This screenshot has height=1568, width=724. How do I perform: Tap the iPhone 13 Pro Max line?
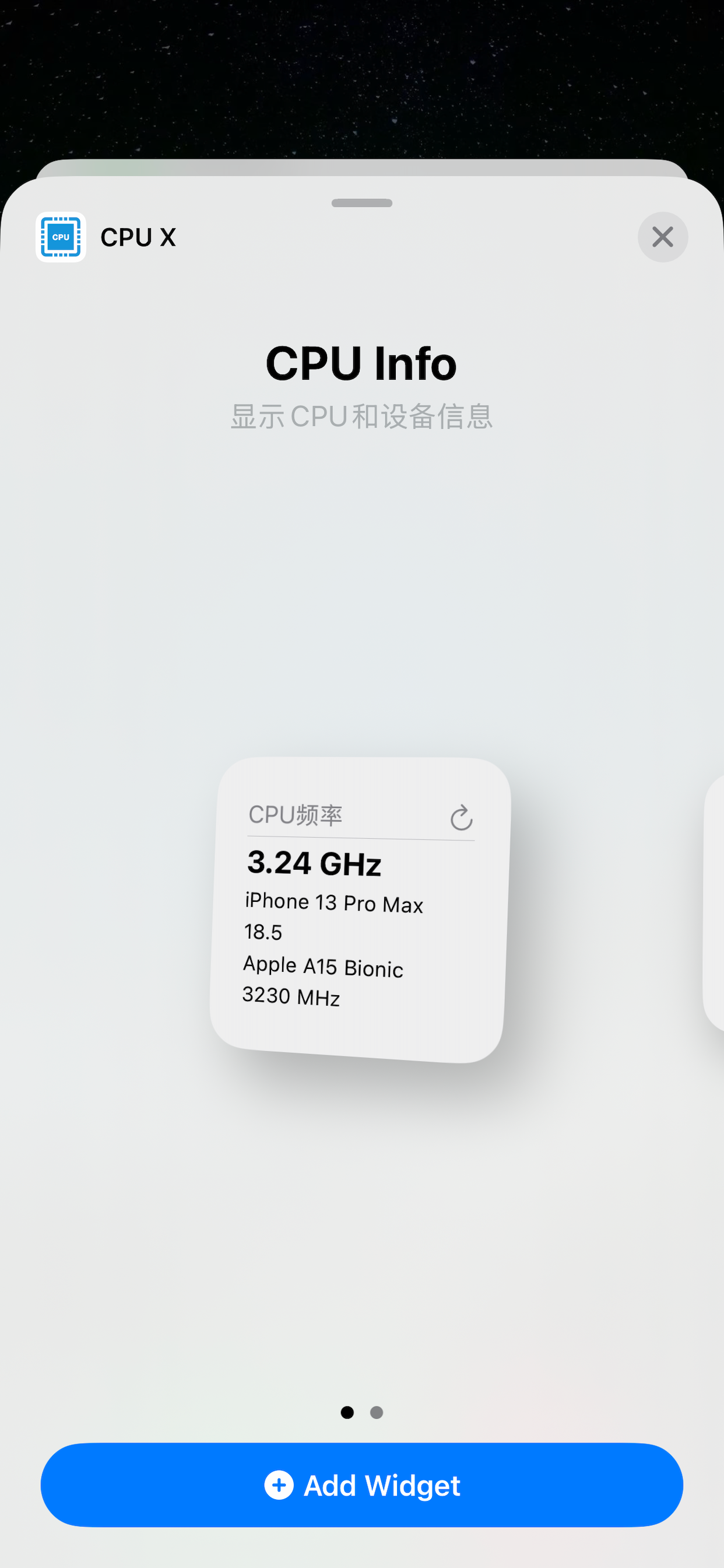click(x=333, y=902)
